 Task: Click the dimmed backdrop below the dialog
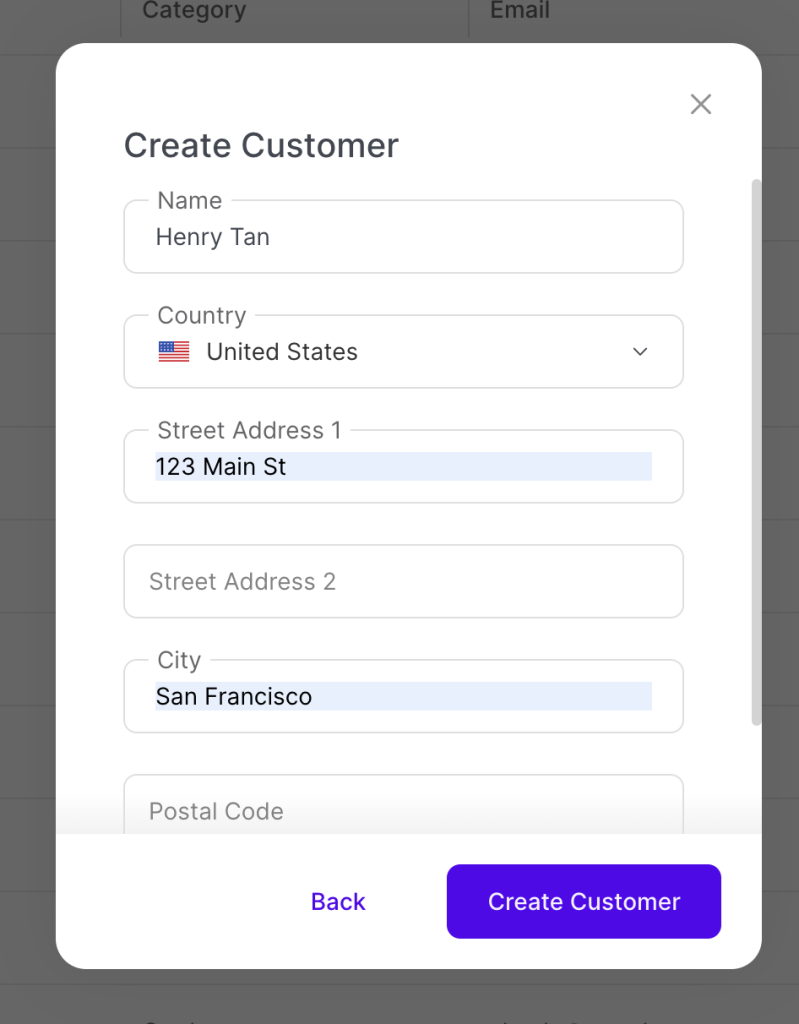(400, 998)
